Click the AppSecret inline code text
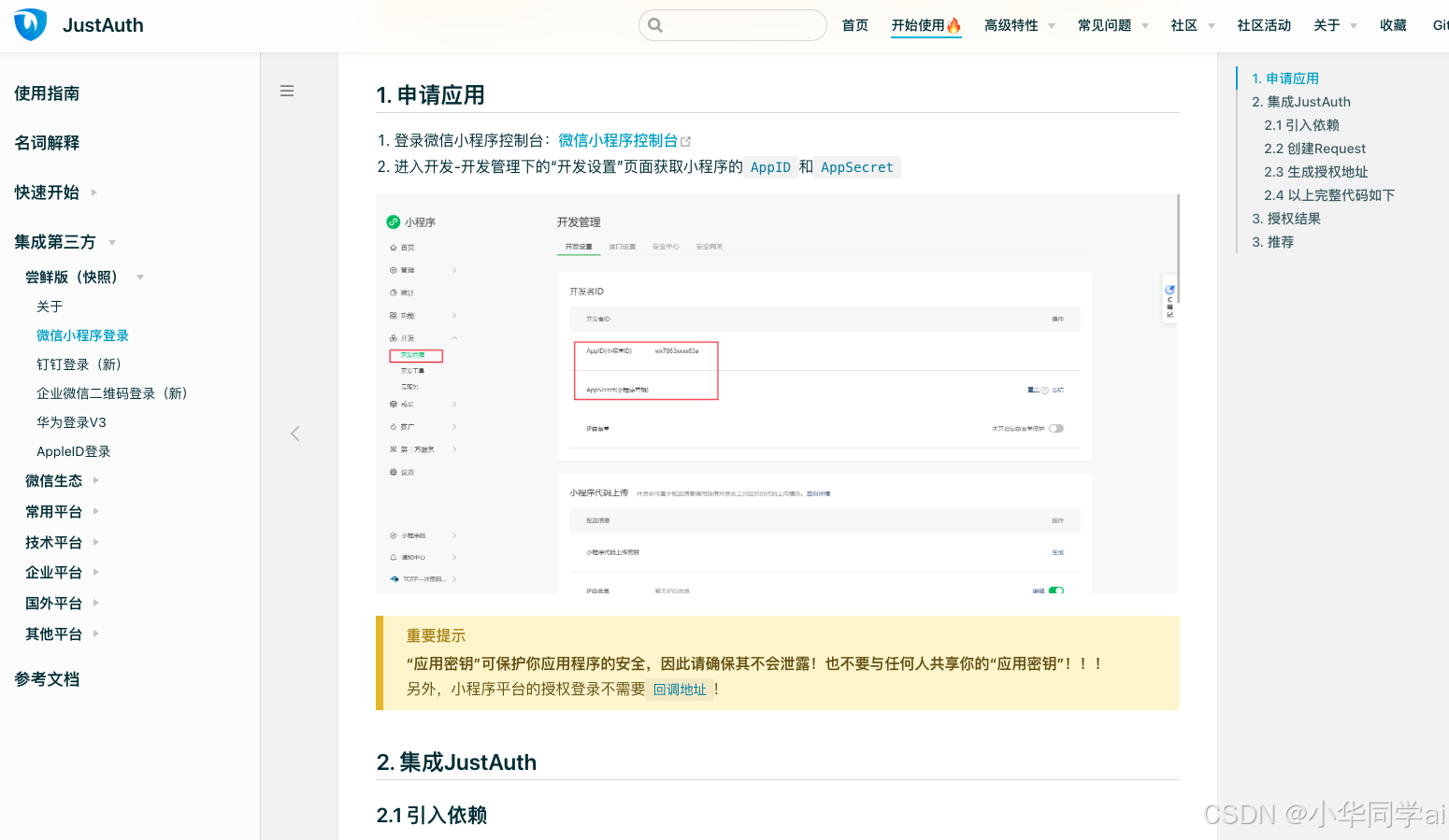Screen dimensions: 1449x840 (x=857, y=167)
